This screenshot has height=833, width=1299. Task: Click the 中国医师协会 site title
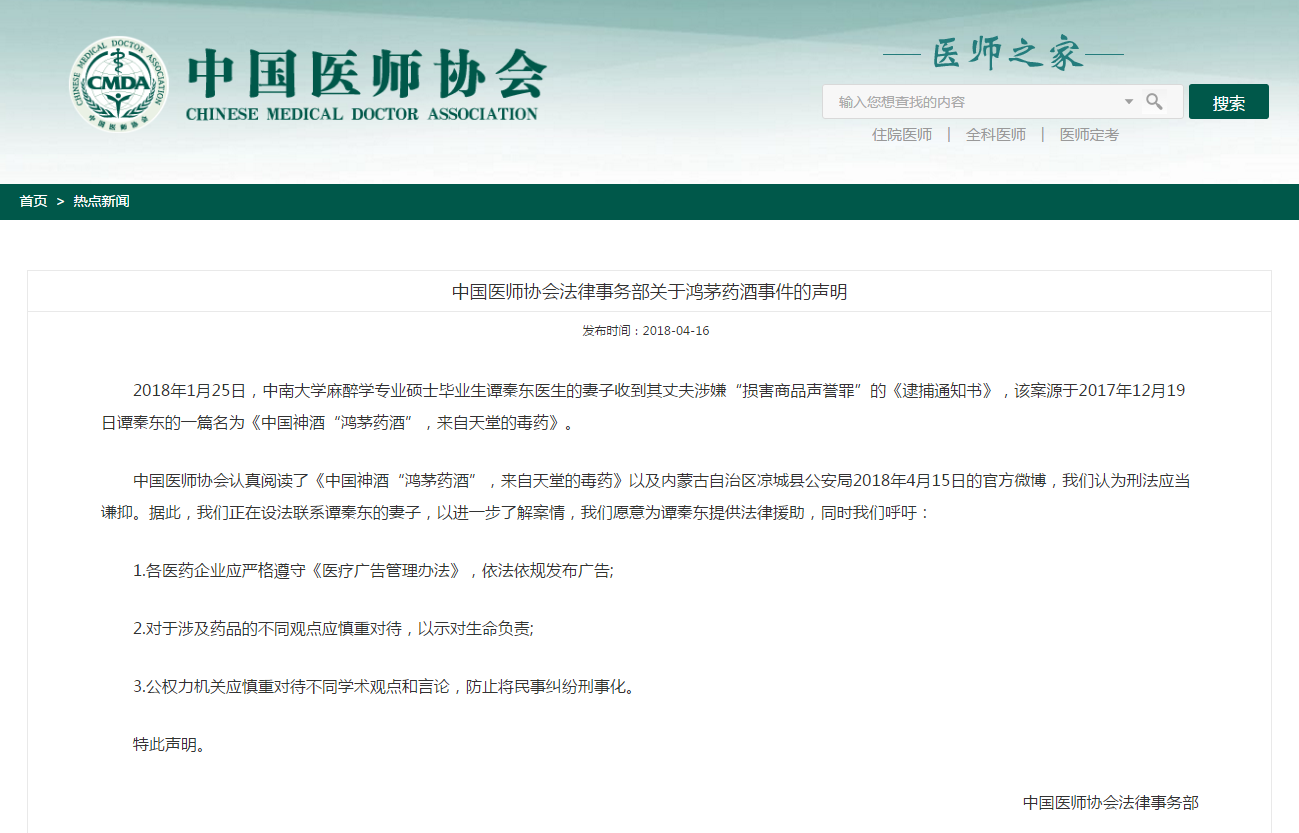tap(366, 73)
